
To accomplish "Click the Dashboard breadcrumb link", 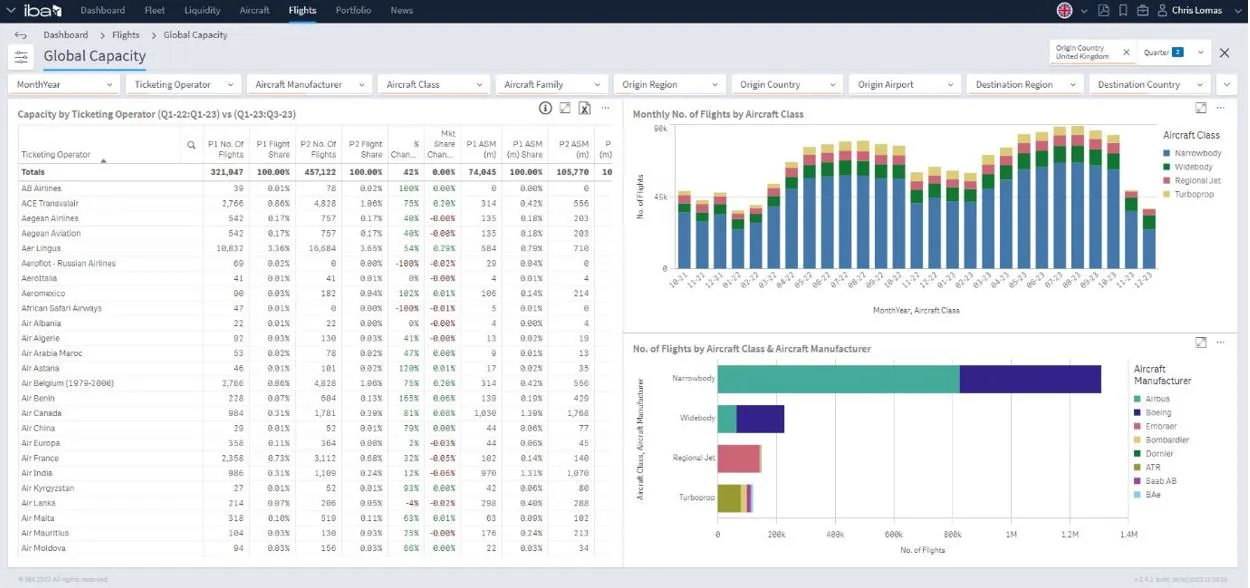I will click(65, 33).
